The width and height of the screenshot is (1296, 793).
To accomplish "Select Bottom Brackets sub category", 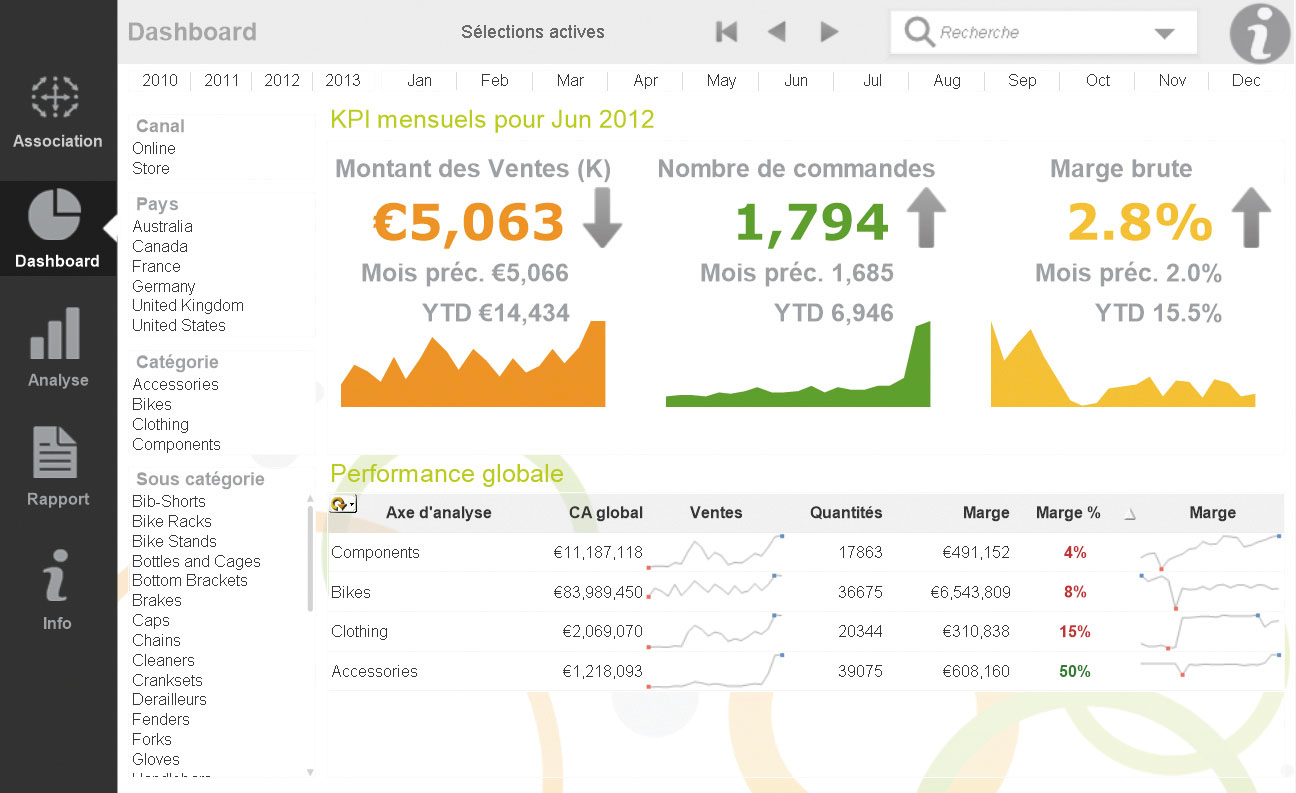I will (x=190, y=580).
